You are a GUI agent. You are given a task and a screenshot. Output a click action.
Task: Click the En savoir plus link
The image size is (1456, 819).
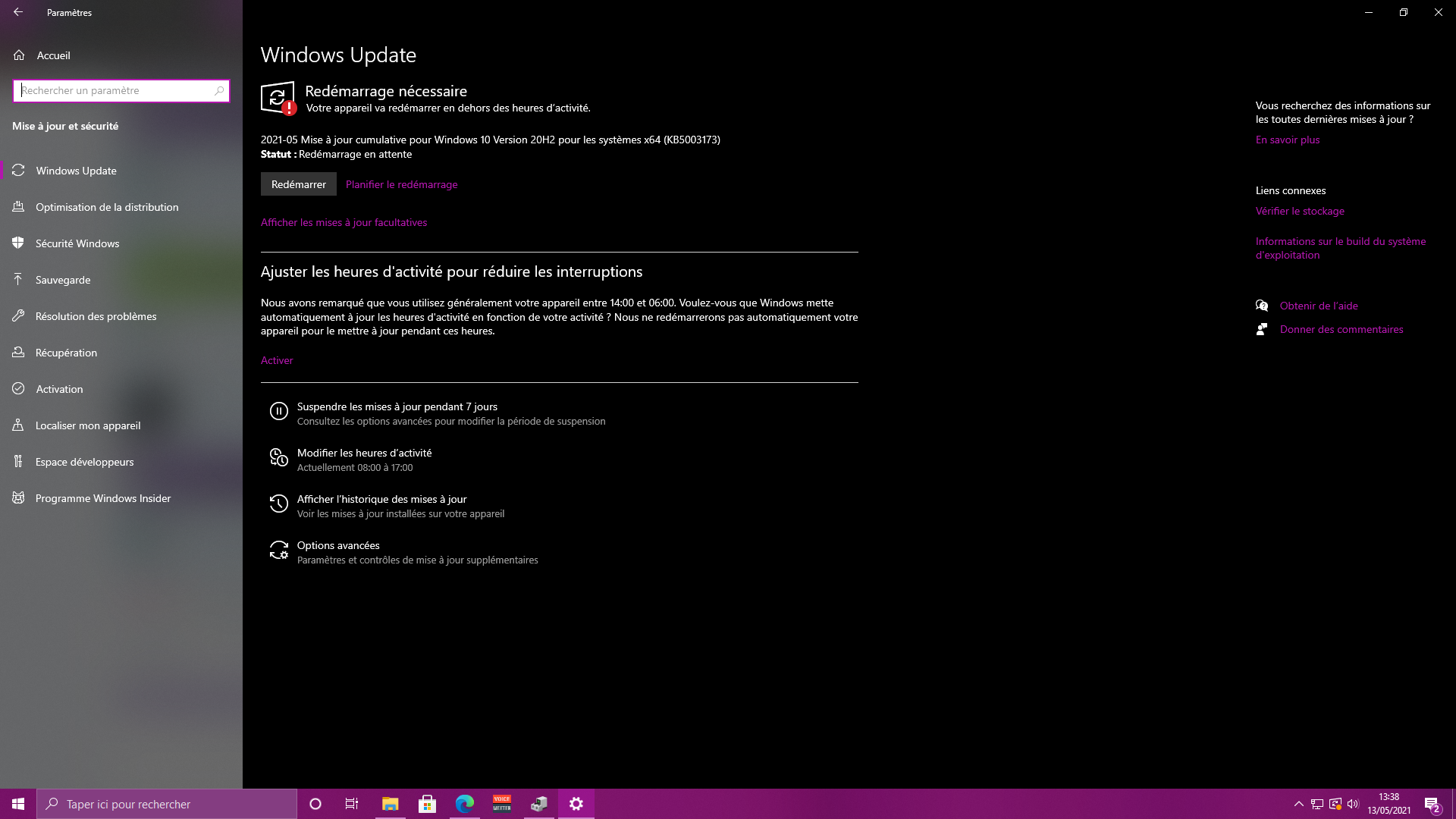coord(1288,140)
